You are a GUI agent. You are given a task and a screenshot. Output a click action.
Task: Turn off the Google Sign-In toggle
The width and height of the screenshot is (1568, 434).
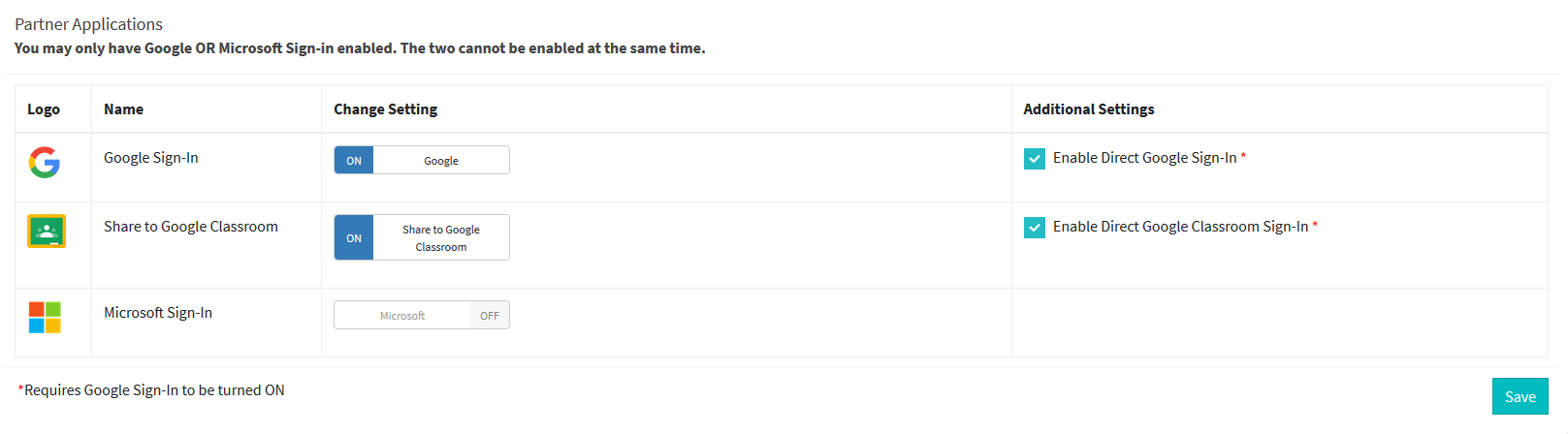[422, 160]
